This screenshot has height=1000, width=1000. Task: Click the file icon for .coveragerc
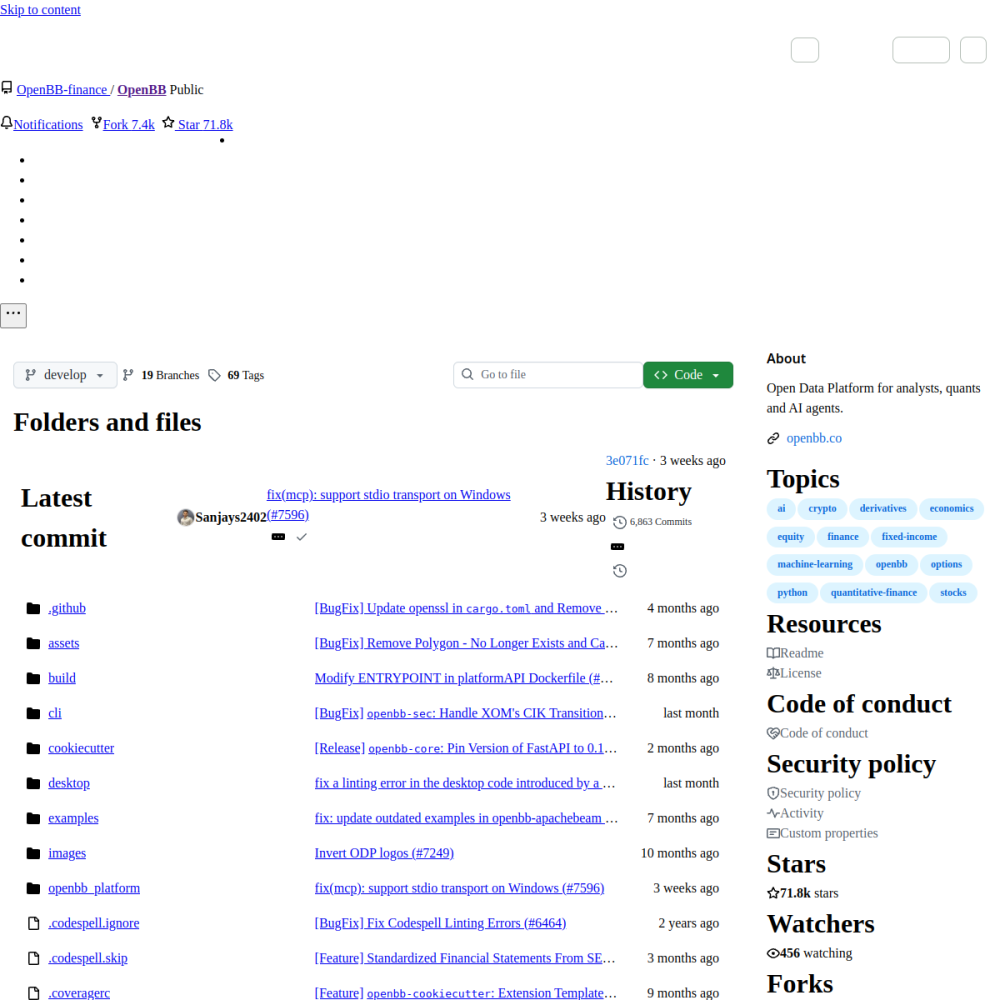[x=33, y=994]
